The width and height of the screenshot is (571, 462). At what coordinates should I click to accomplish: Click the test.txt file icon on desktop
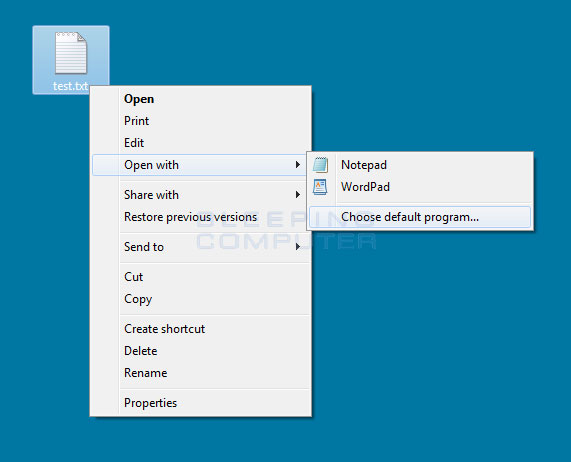tap(71, 53)
